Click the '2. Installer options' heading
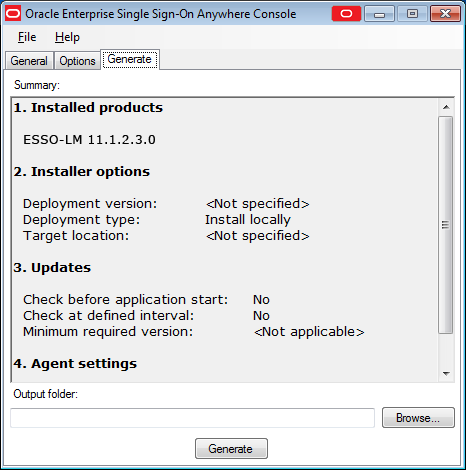 pyautogui.click(x=82, y=172)
